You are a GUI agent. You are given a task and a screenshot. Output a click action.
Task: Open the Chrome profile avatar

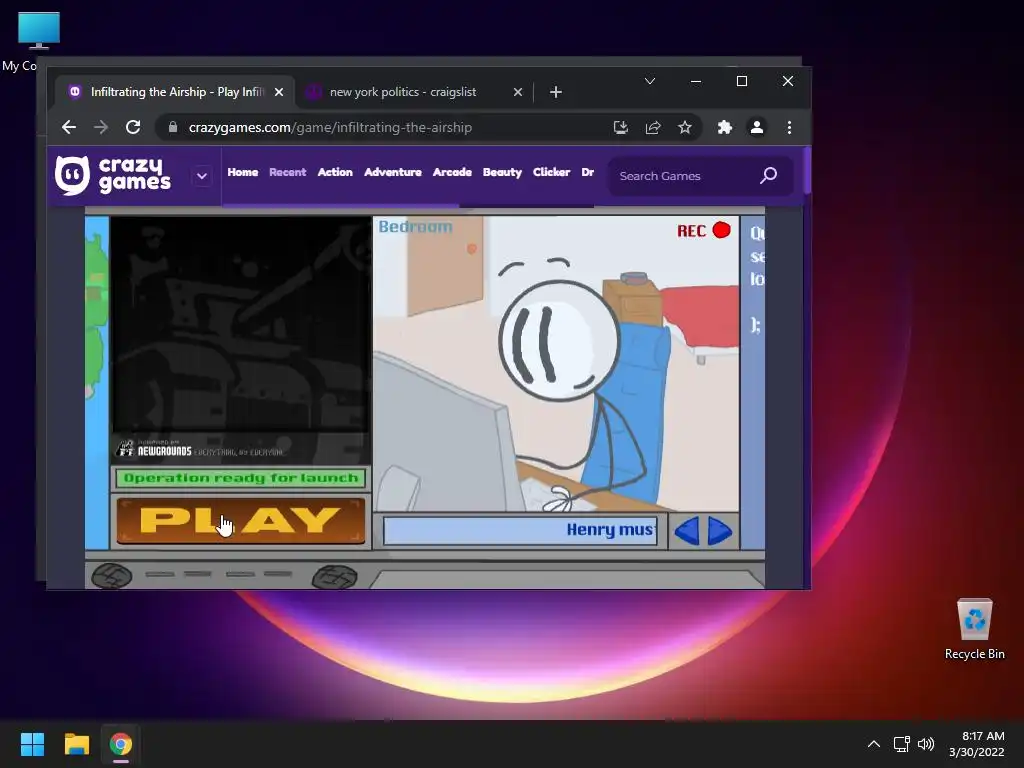[x=757, y=127]
